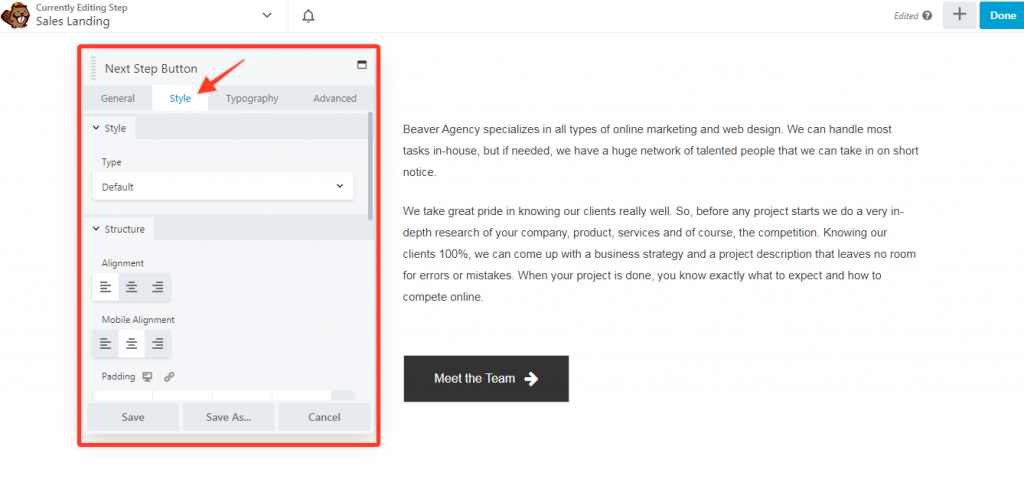Set Alignment to center
1024x479 pixels.
132,288
